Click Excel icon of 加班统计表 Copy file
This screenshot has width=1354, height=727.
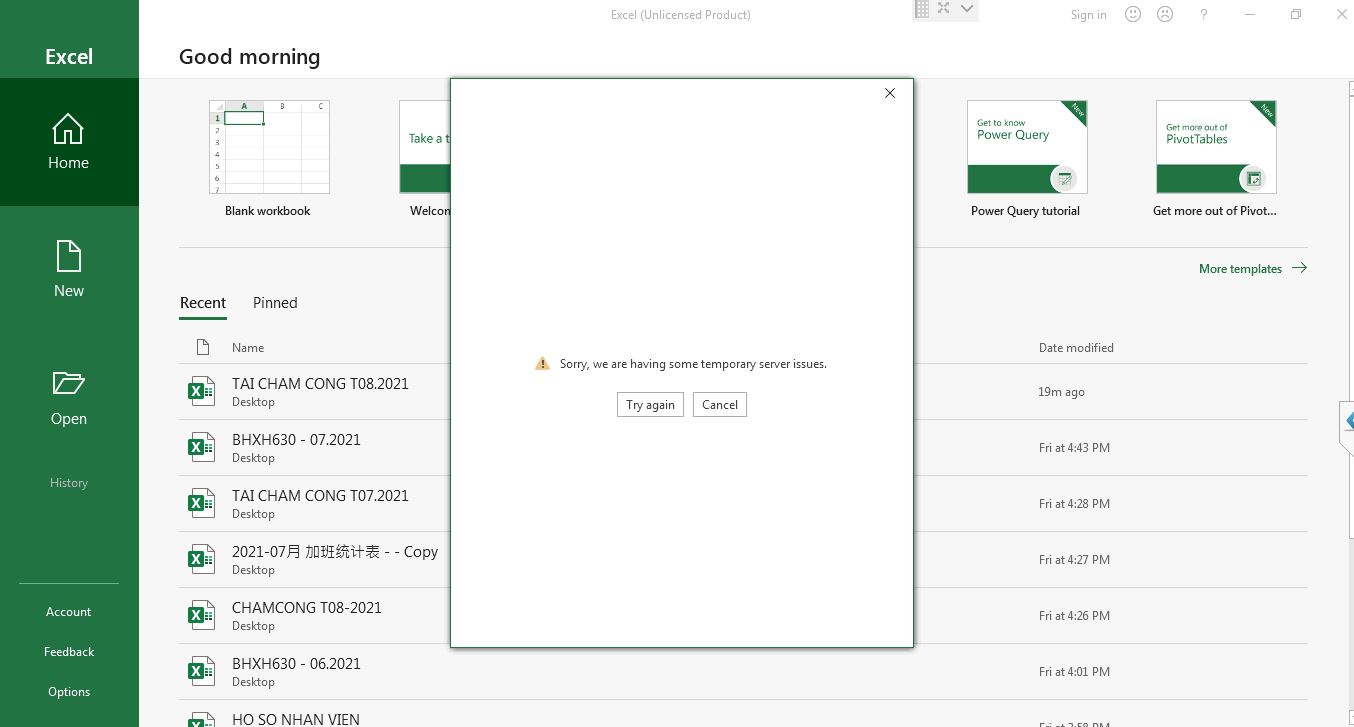(202, 559)
